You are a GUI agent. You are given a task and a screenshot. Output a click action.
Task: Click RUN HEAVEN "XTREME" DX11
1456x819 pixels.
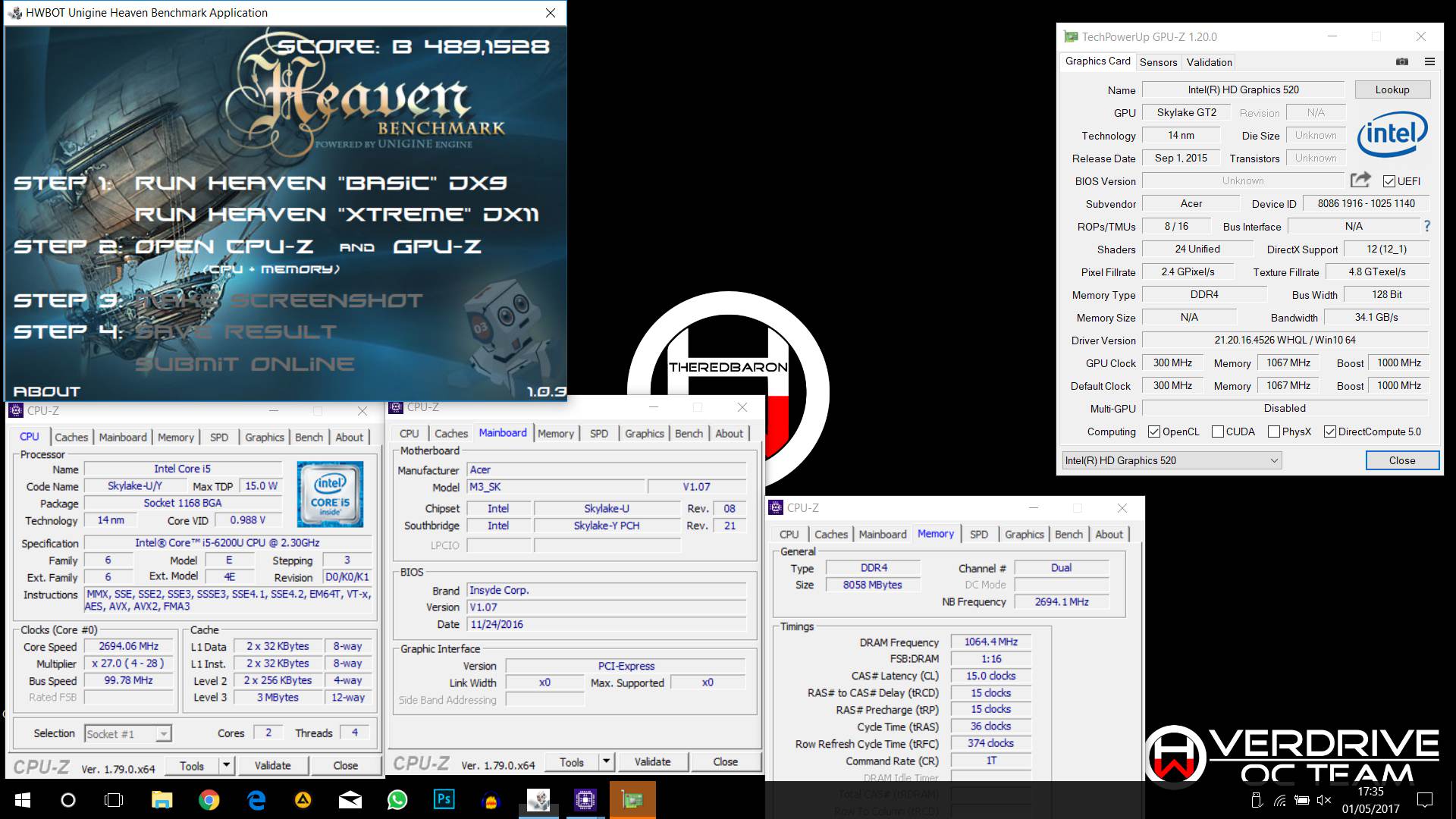337,215
